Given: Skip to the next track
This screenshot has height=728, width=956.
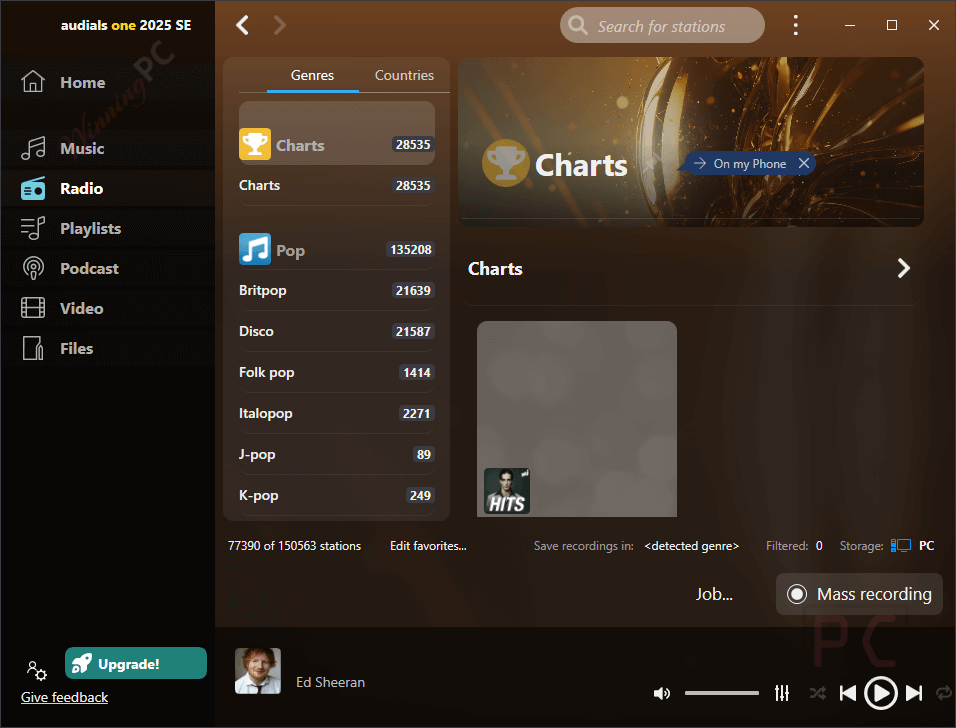Looking at the screenshot, I should (913, 693).
